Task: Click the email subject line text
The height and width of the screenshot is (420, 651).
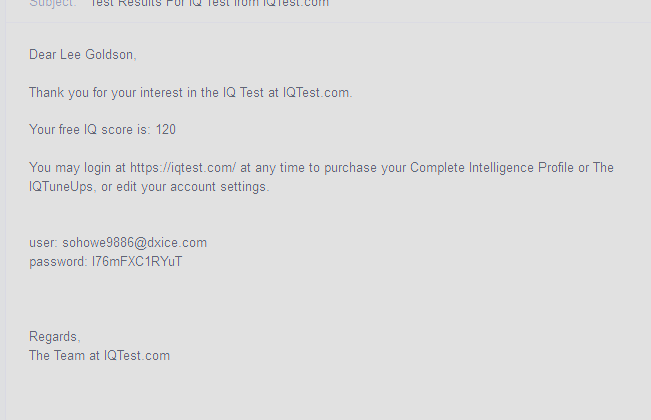Action: 210,4
